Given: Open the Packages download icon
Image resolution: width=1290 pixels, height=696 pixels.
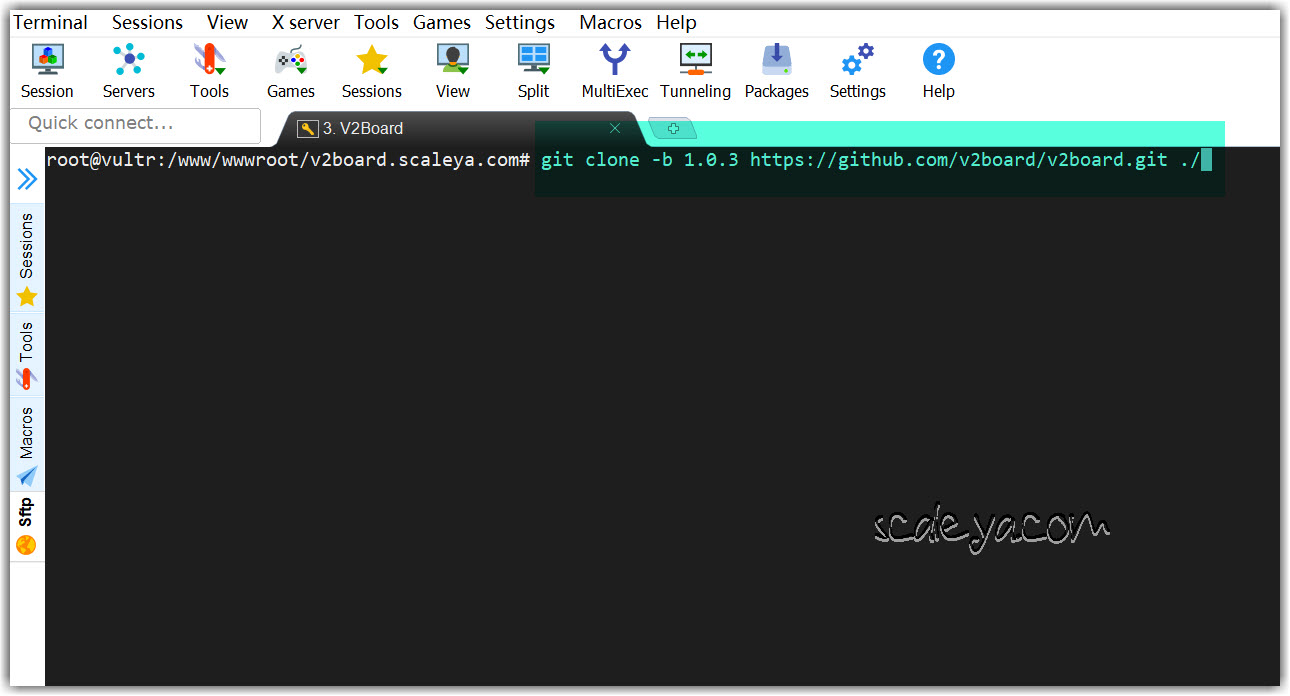Looking at the screenshot, I should [x=776, y=61].
